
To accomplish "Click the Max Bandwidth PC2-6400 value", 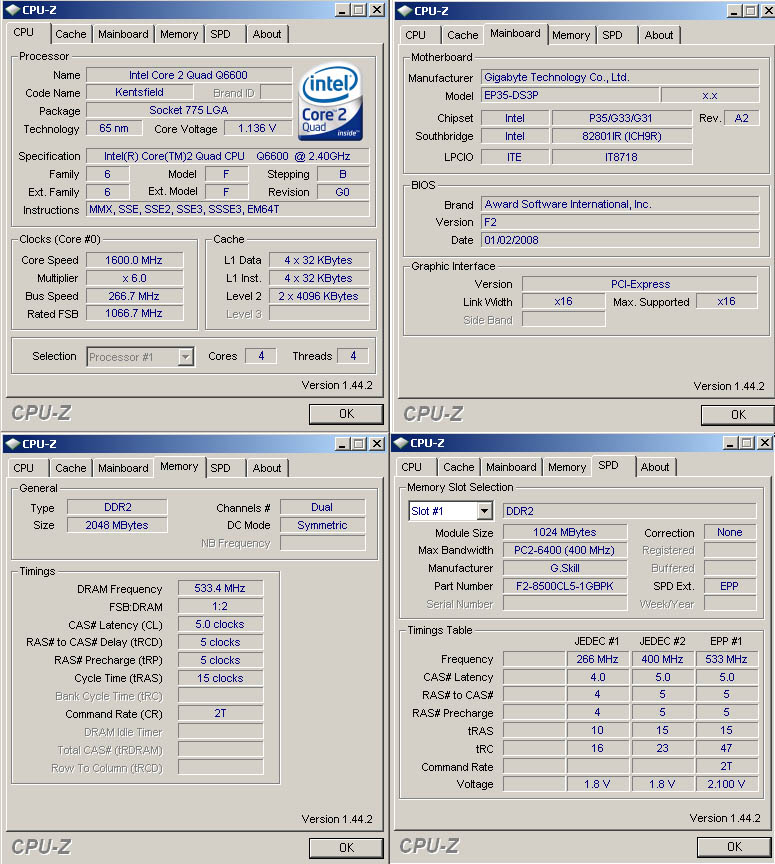I will (x=564, y=550).
